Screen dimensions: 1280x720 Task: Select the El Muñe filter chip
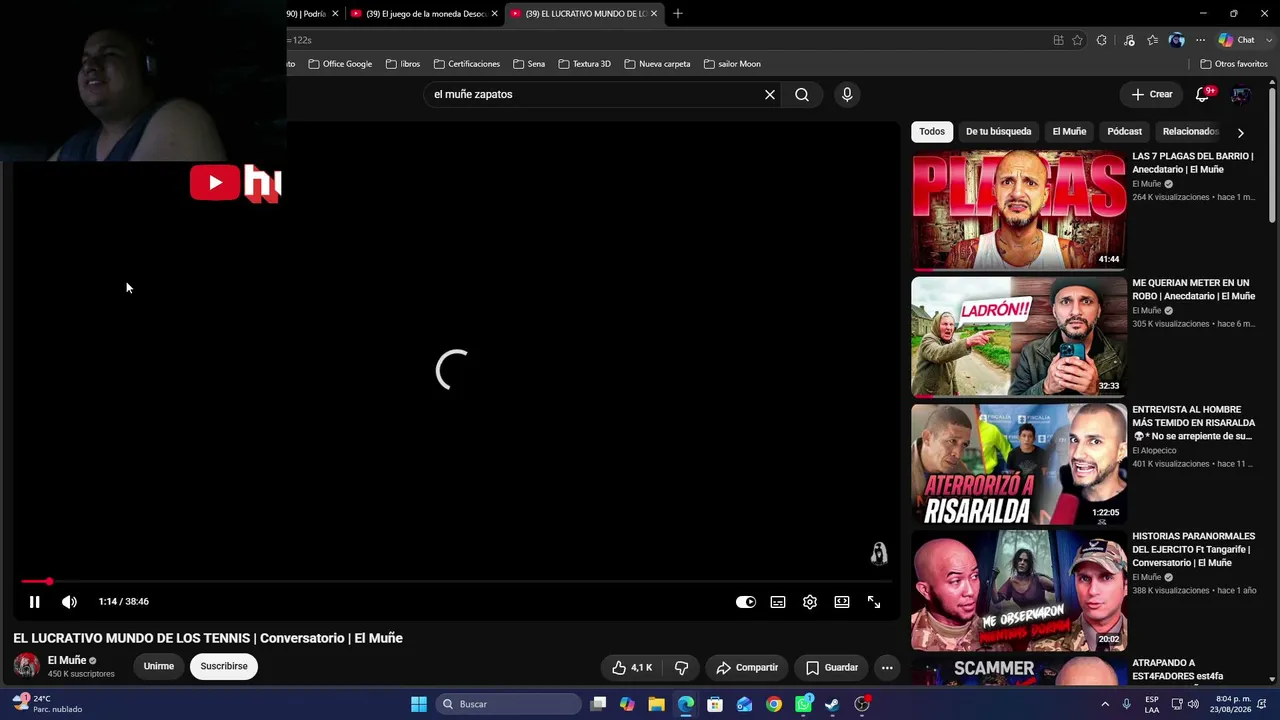[1069, 132]
